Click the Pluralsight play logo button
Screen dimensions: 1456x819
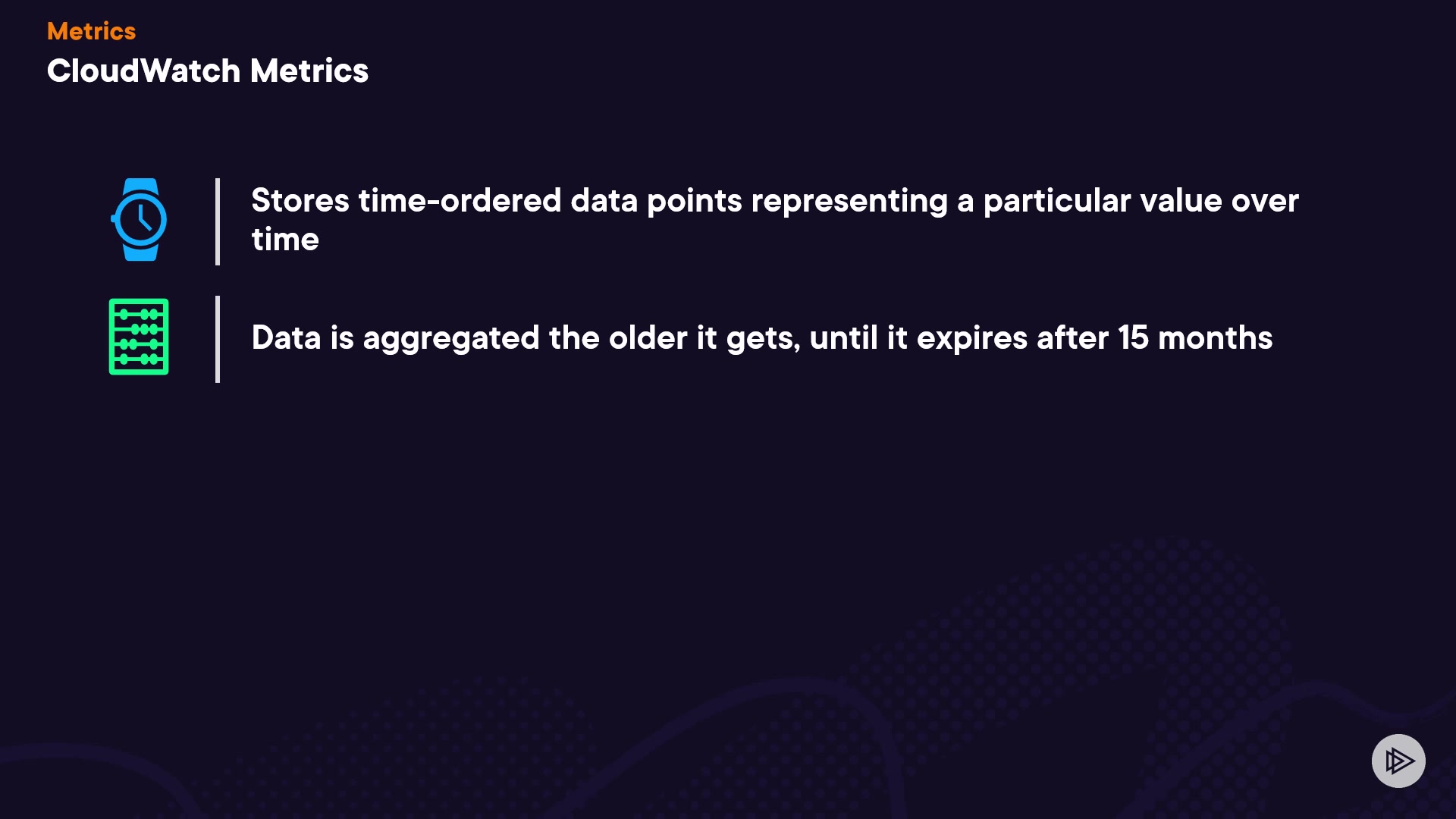click(x=1398, y=761)
